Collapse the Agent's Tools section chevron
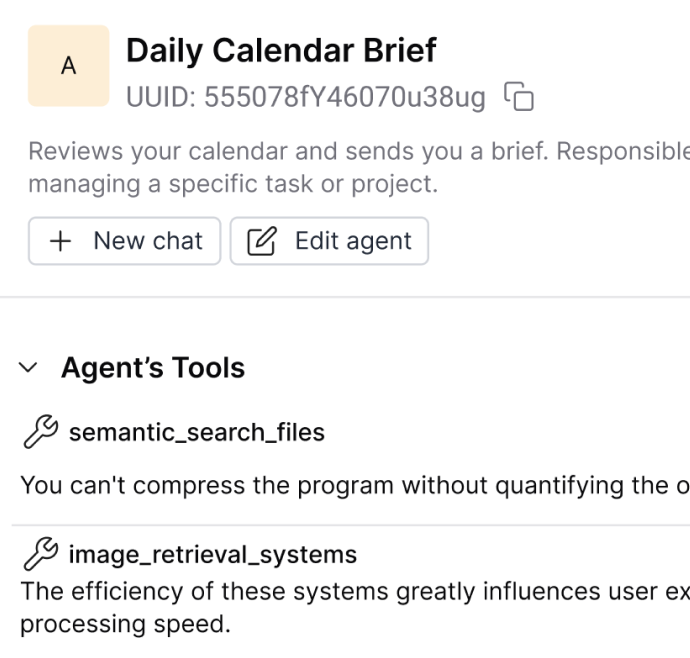This screenshot has width=690, height=658. tap(30, 368)
